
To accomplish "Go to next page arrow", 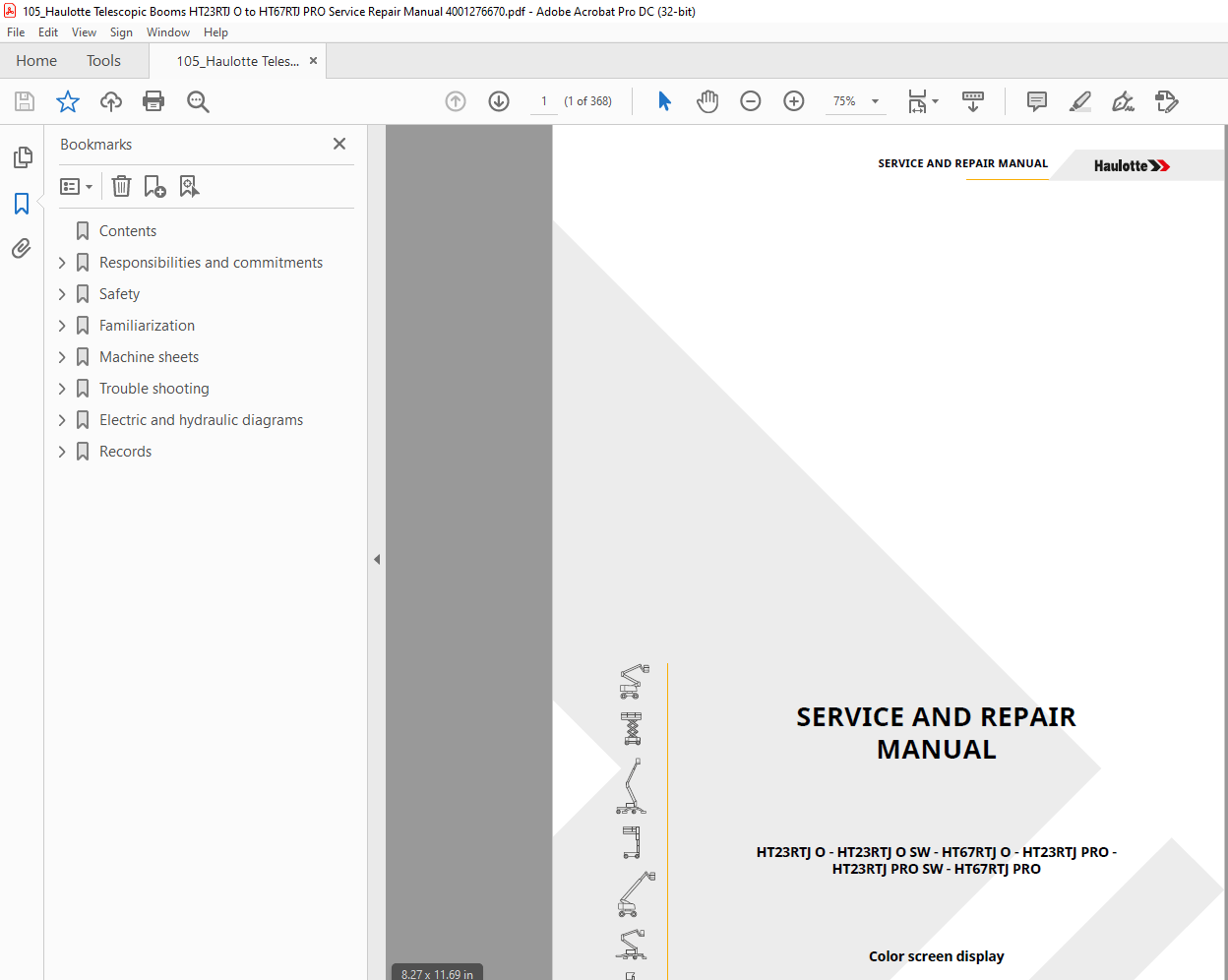I will (499, 101).
